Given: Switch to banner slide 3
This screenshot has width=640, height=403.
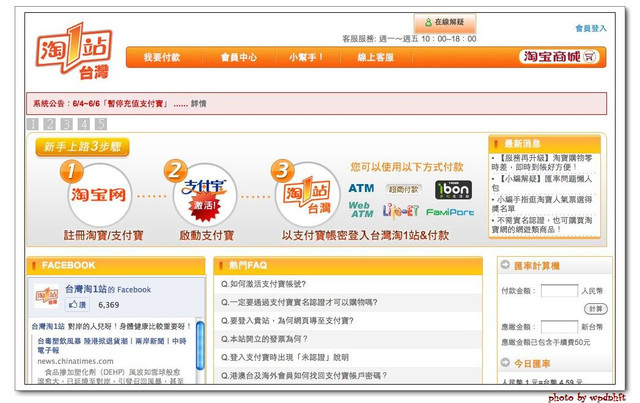Looking at the screenshot, I should coord(67,124).
